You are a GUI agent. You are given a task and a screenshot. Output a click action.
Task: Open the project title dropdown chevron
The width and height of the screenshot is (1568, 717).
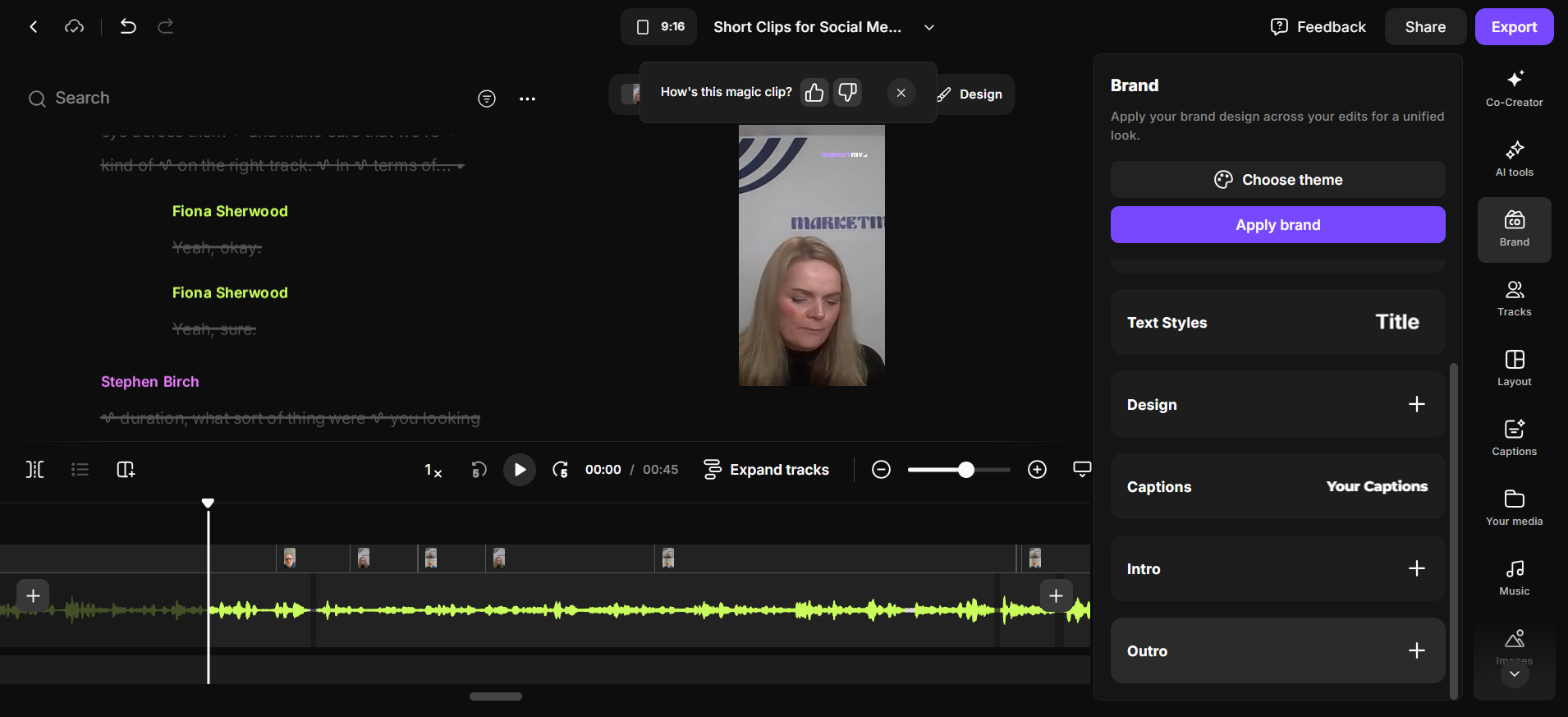[x=929, y=27]
